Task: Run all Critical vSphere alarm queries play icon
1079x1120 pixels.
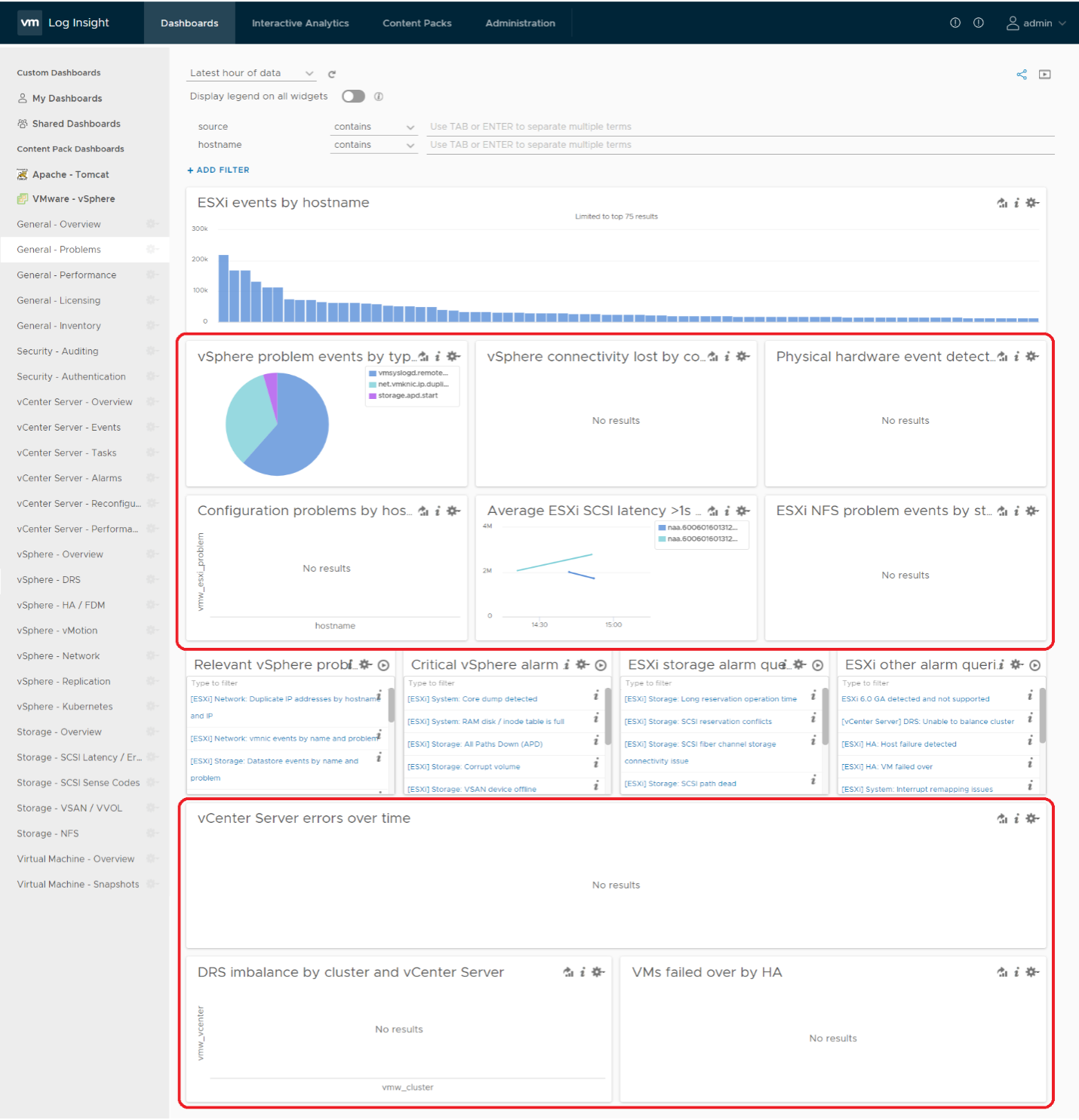Action: 601,665
